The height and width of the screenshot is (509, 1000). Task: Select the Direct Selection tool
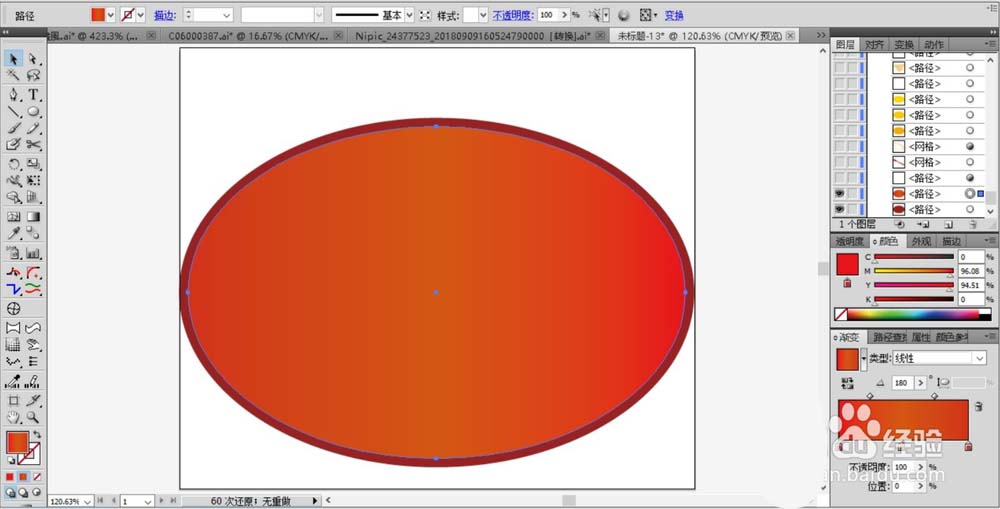[x=34, y=59]
